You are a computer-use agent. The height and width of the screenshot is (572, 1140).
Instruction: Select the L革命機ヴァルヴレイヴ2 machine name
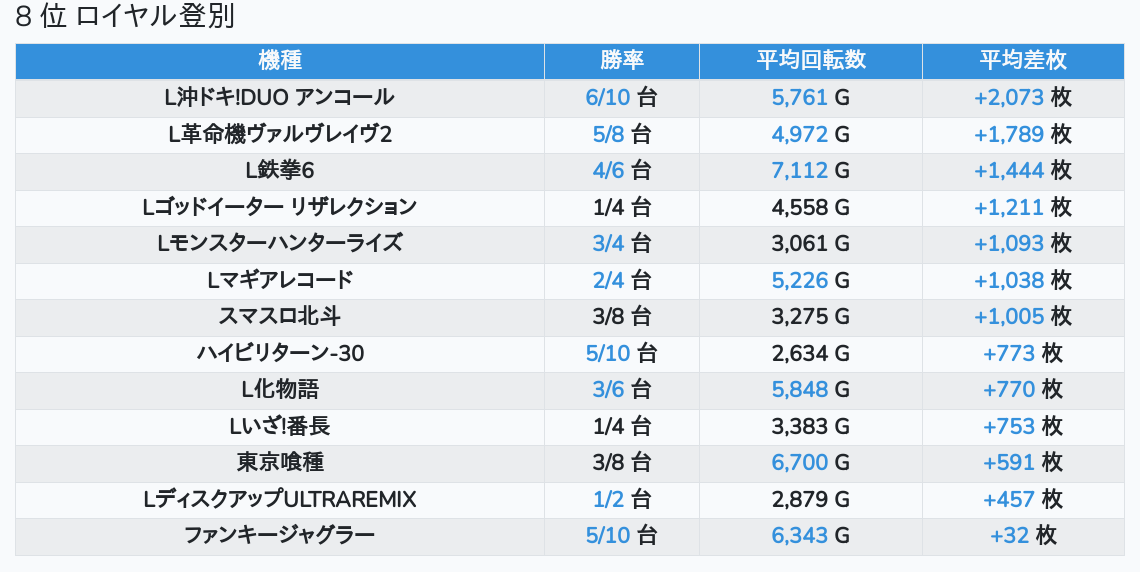coord(279,134)
